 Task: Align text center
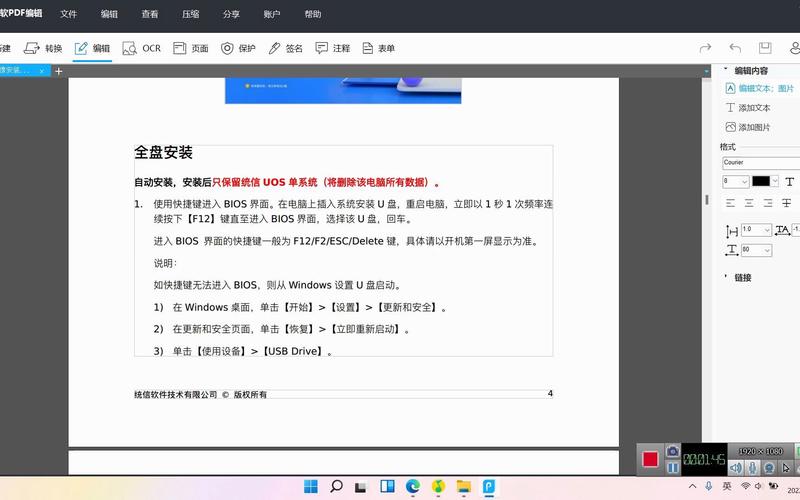[749, 203]
